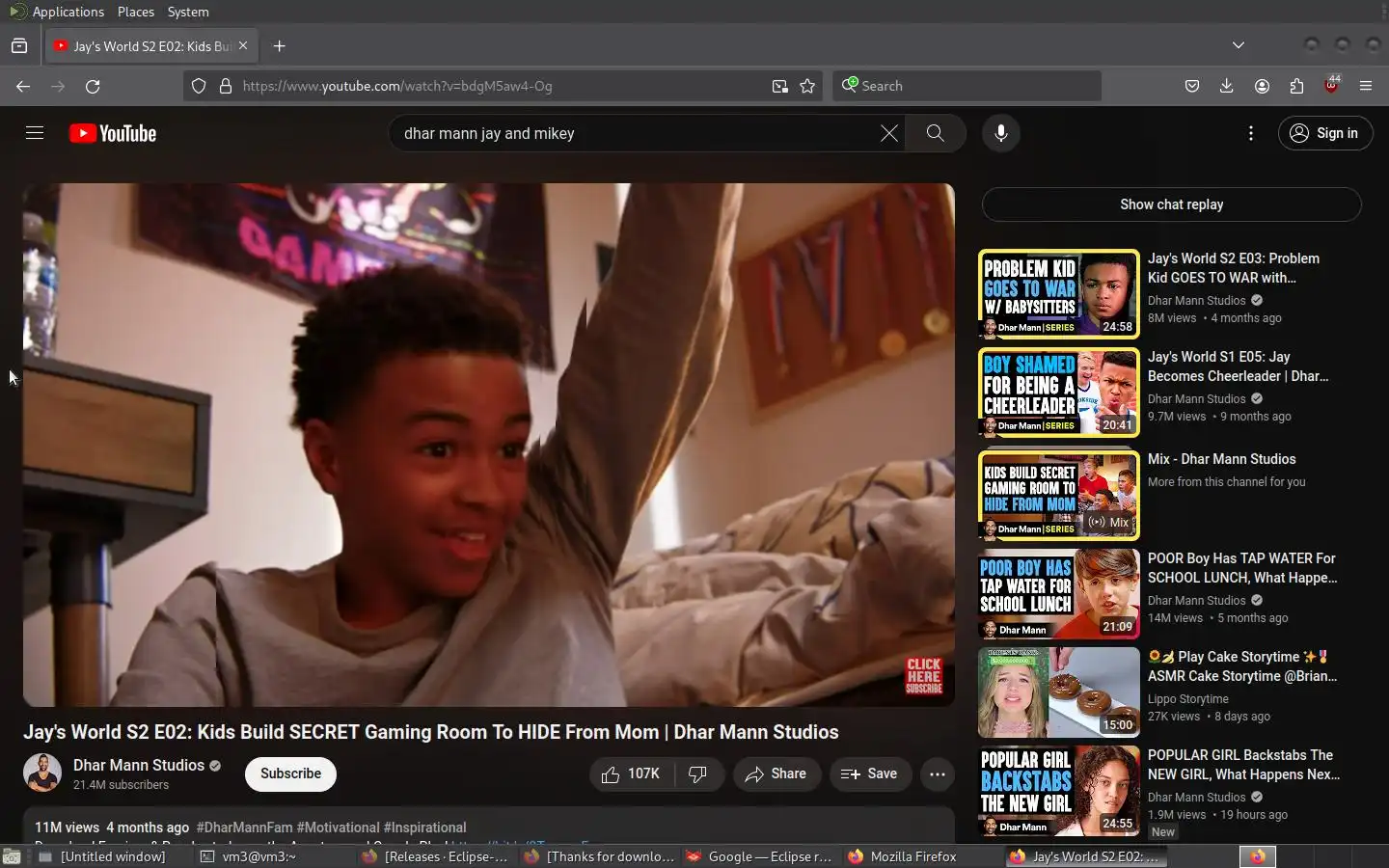Toggle picture-in-picture icon in address bar
1389x868 pixels.
coord(779,86)
